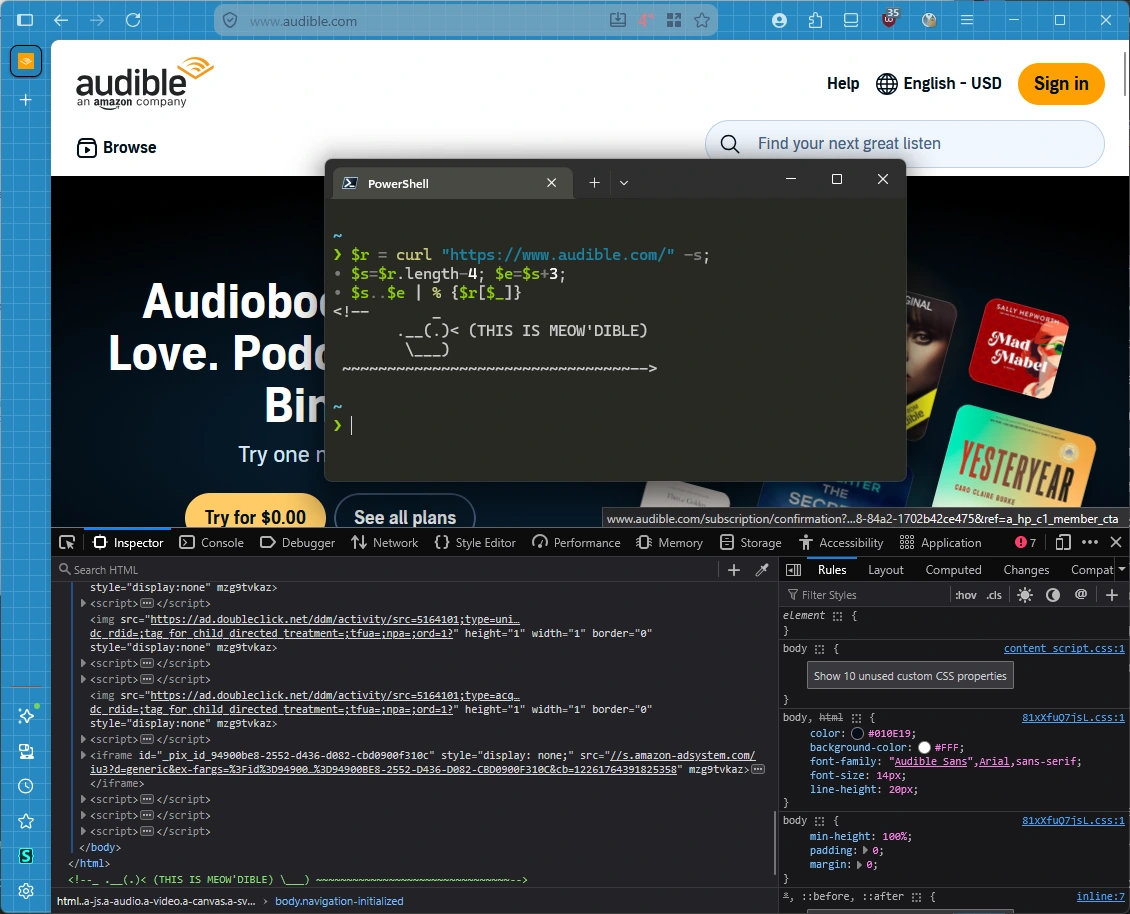Reload the page with the refresh icon
1130x914 pixels.
133,20
